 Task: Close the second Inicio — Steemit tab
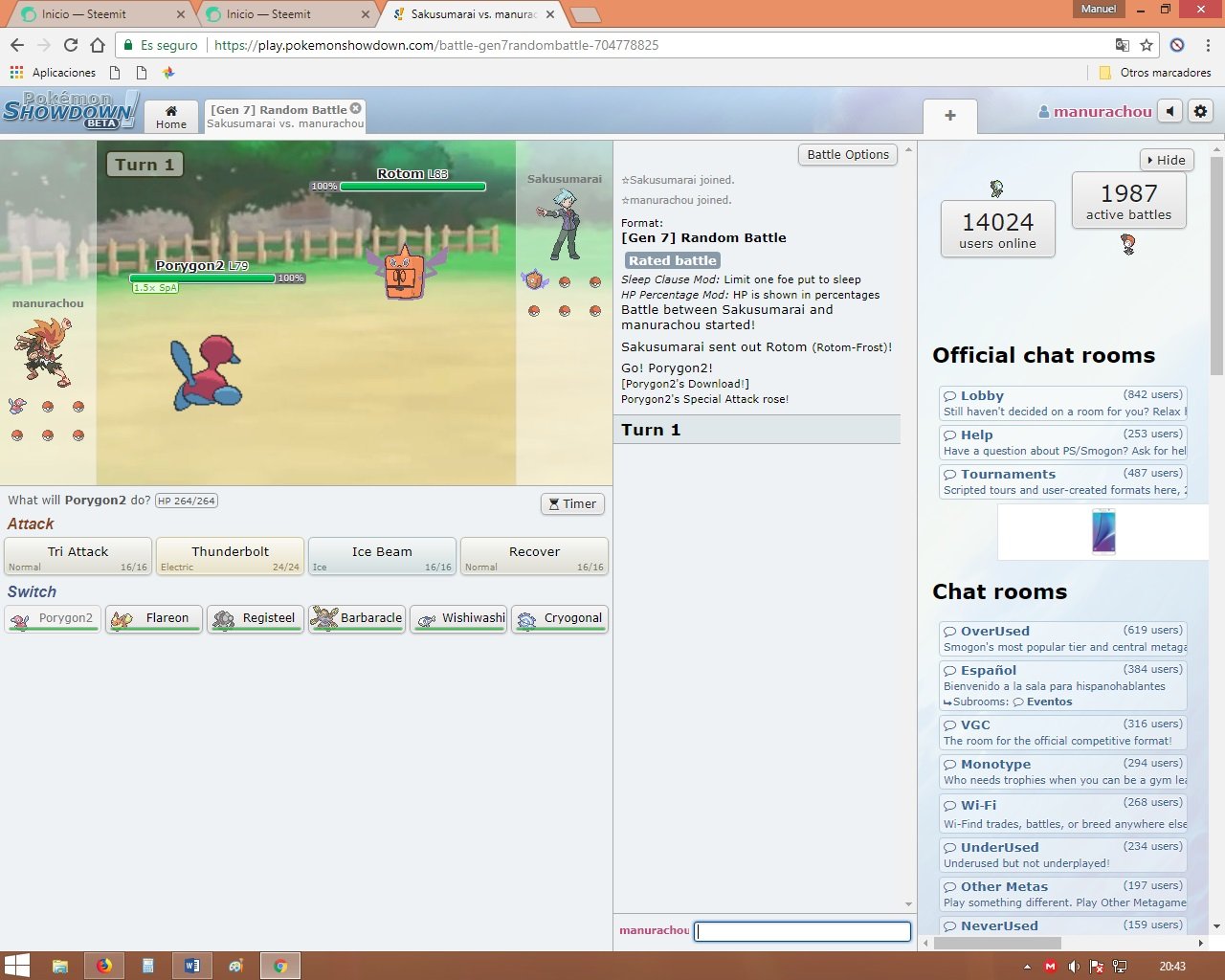366,14
